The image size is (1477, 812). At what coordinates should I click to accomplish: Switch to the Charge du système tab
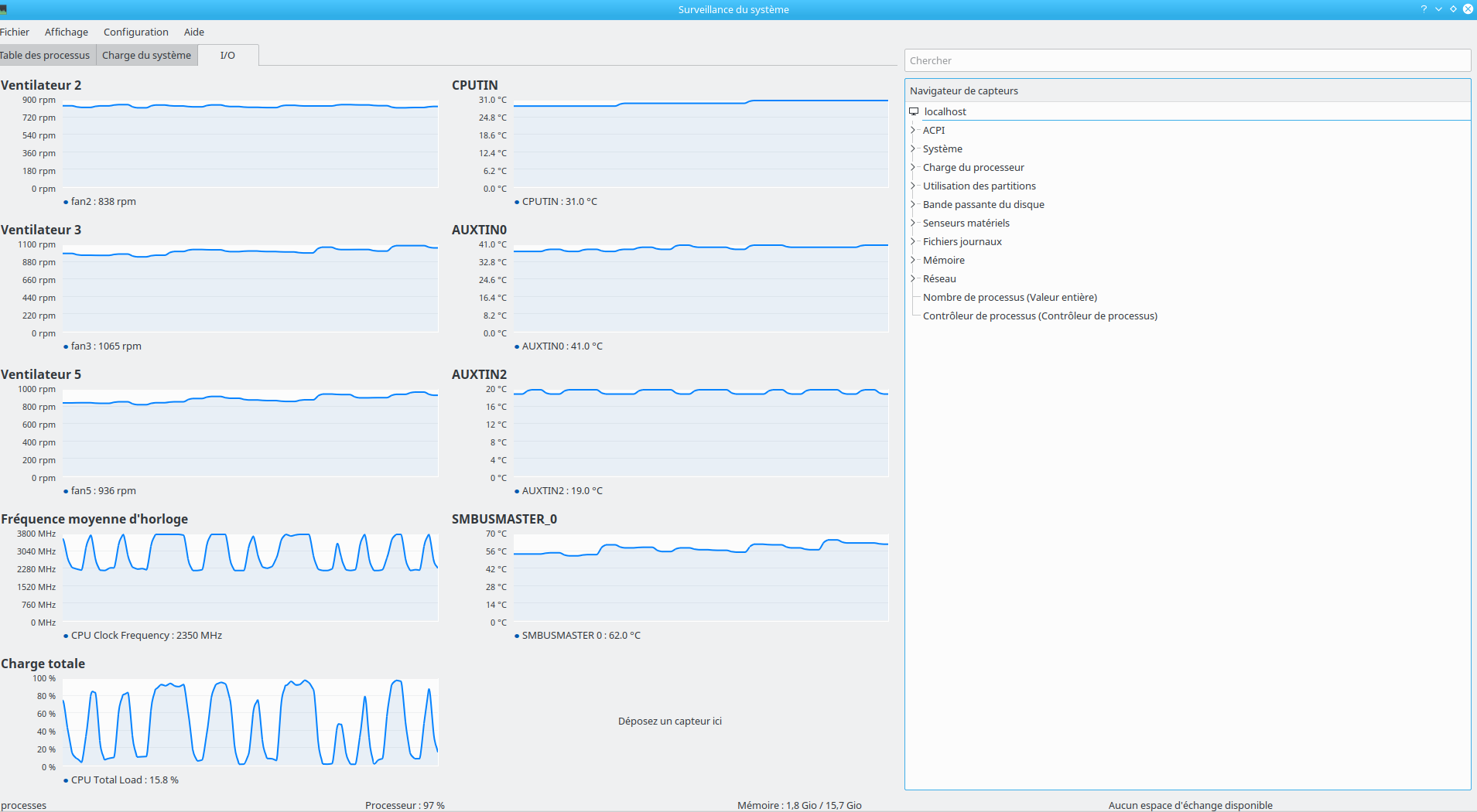point(147,55)
